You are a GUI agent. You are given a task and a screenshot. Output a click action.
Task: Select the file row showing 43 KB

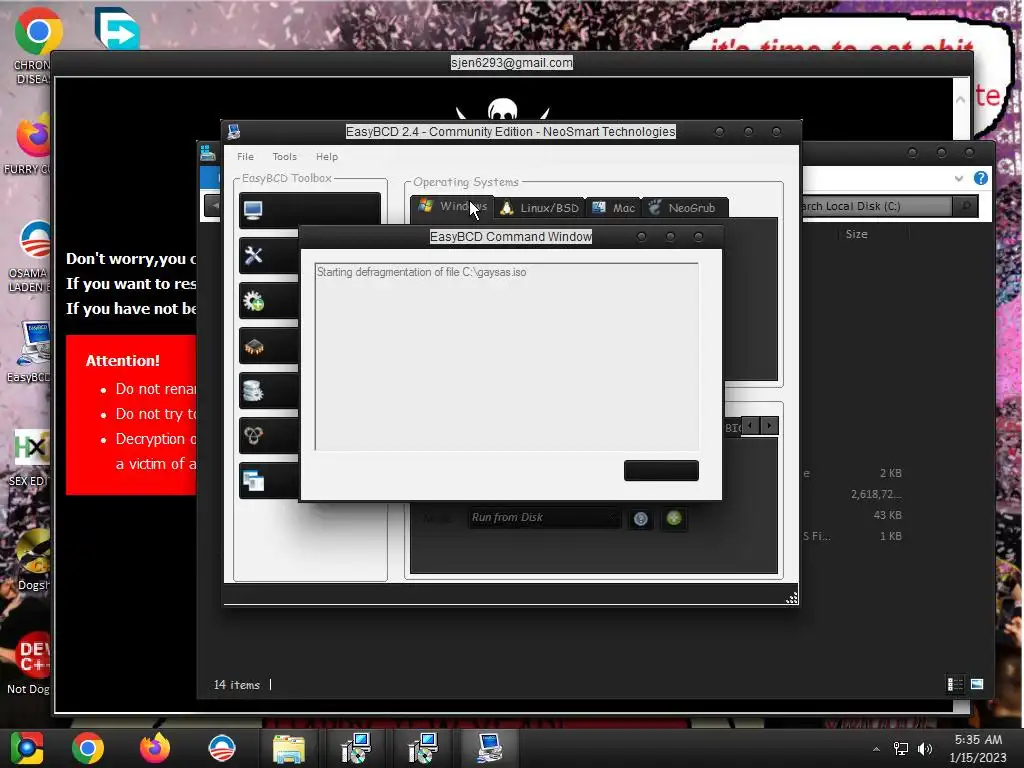852,515
